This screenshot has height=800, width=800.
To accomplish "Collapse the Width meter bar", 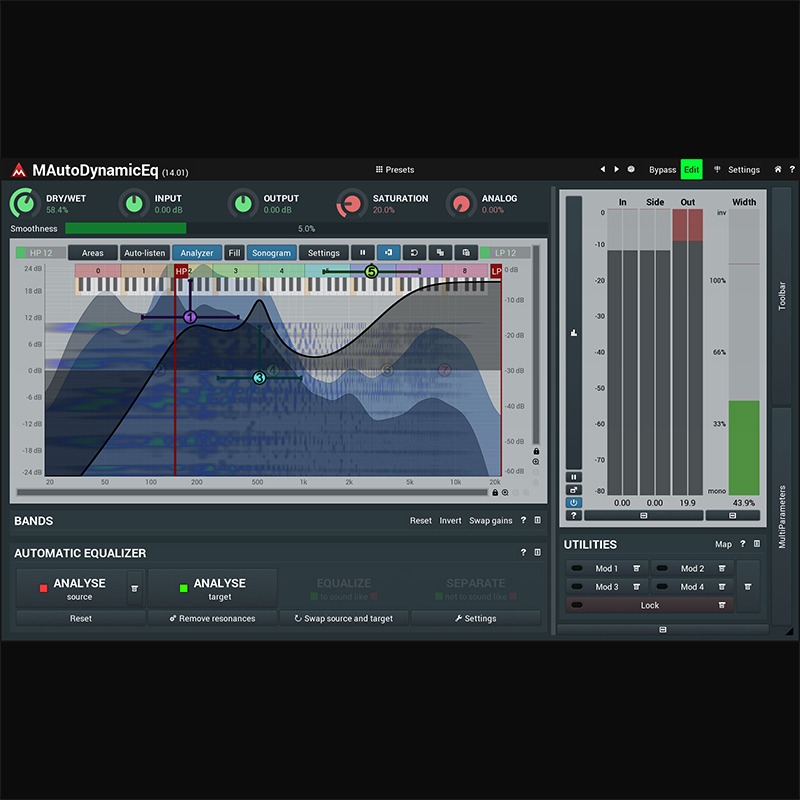I will 733,515.
